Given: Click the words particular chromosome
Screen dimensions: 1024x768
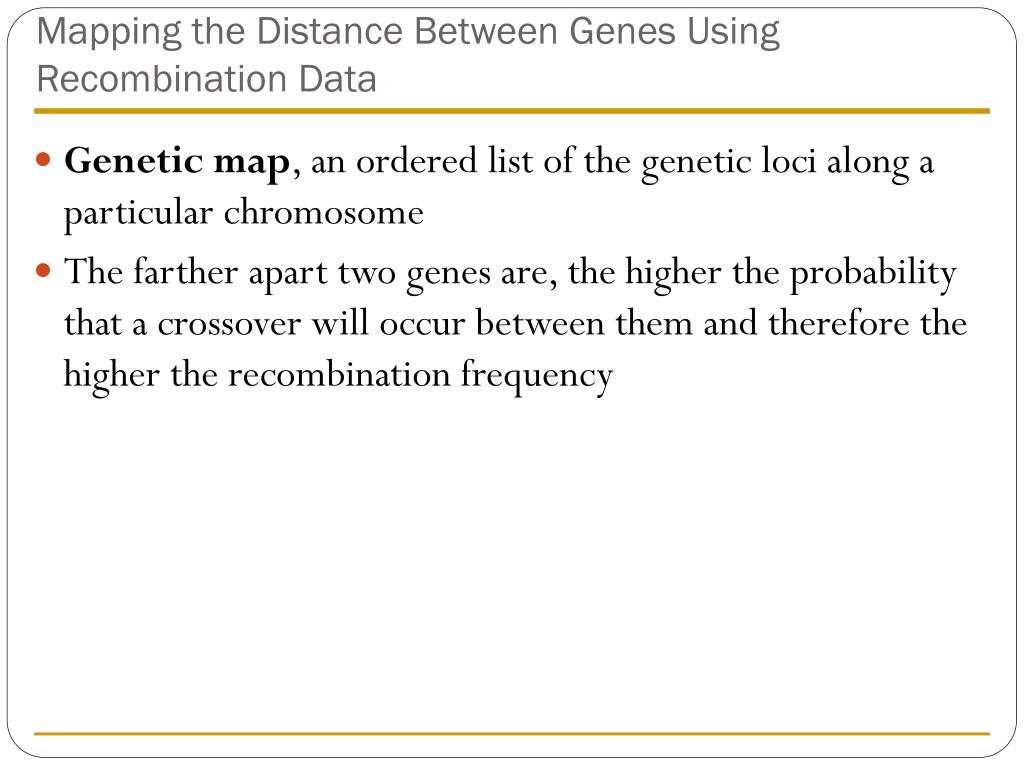Looking at the screenshot, I should (244, 214).
